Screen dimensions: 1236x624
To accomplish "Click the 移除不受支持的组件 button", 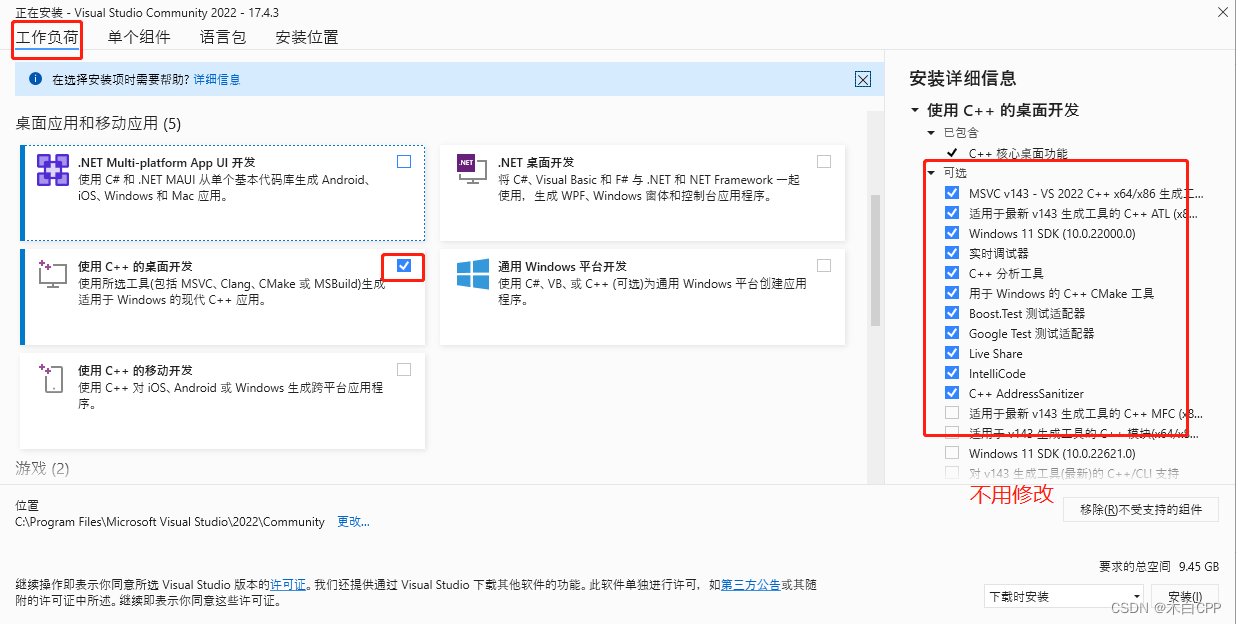I will [x=1140, y=509].
